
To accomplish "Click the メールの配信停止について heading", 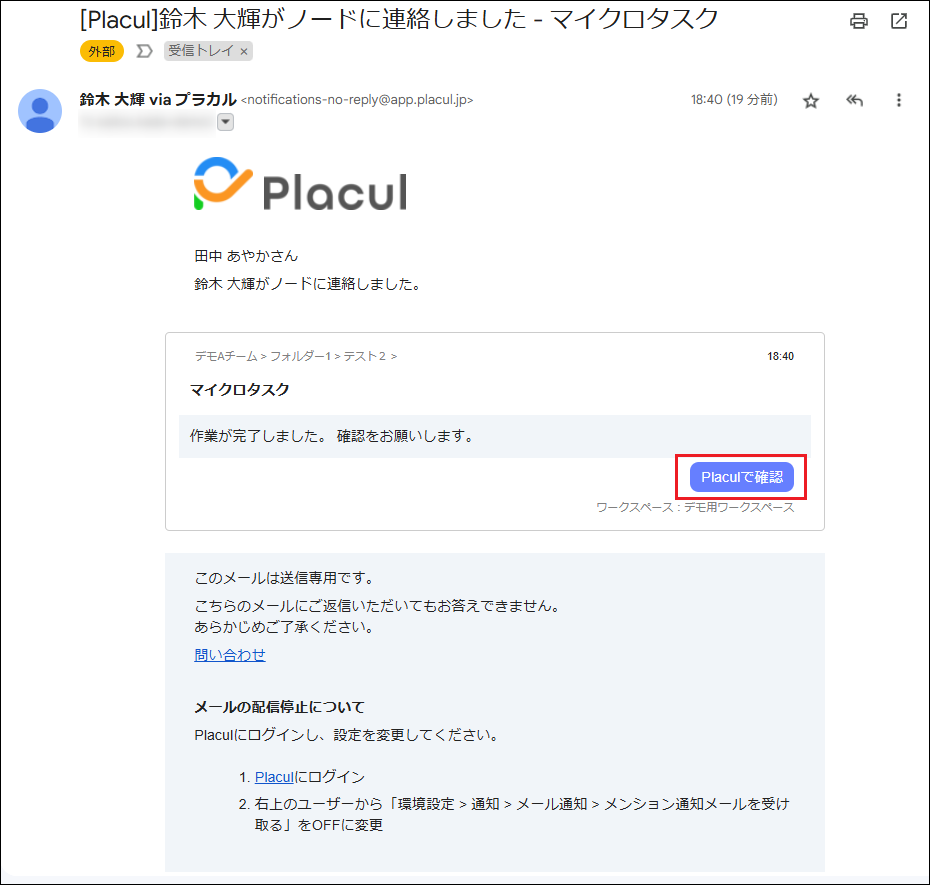I will 279,707.
